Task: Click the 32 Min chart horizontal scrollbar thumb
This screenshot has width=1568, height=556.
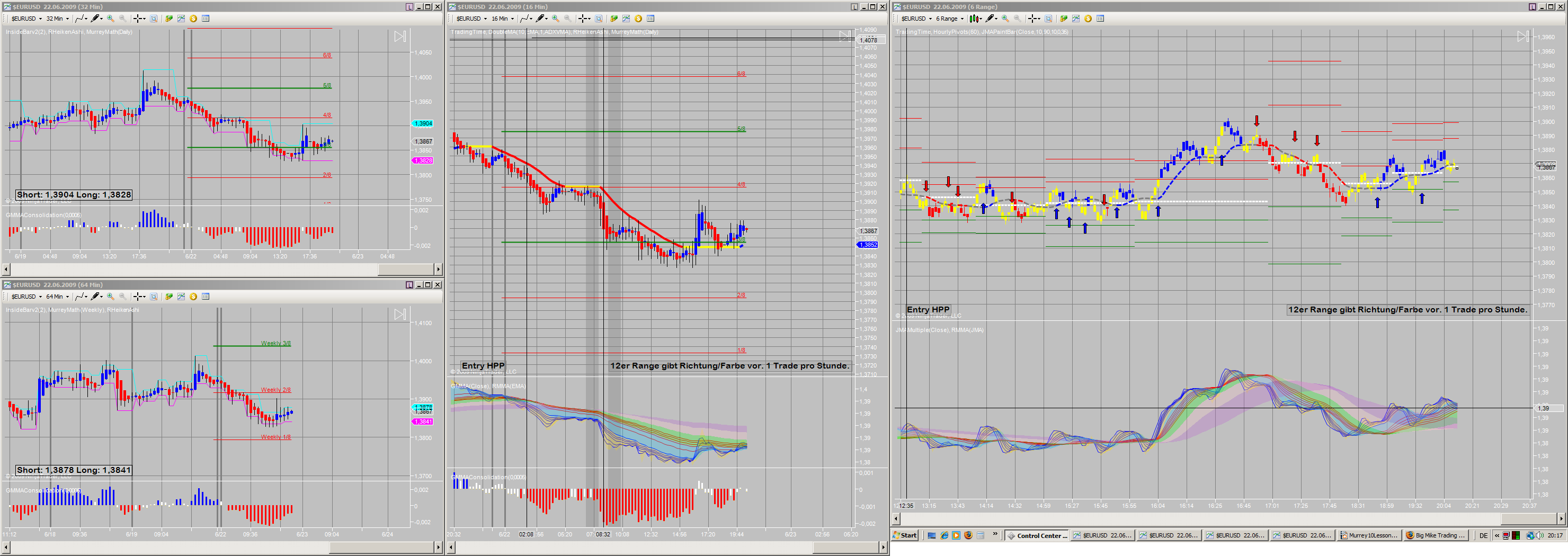Action: pyautogui.click(x=405, y=269)
